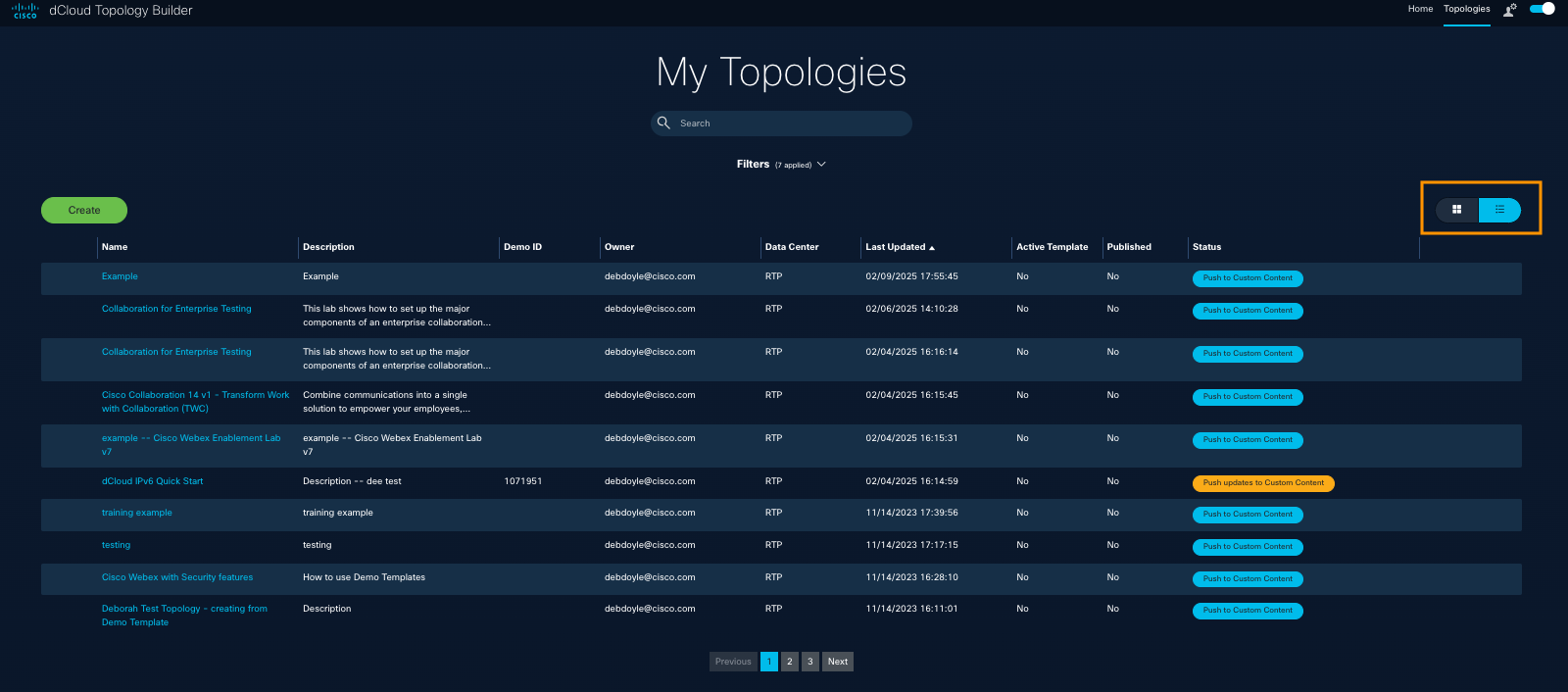The width and height of the screenshot is (1568, 692).
Task: Open the user settings profile icon
Action: click(1510, 10)
